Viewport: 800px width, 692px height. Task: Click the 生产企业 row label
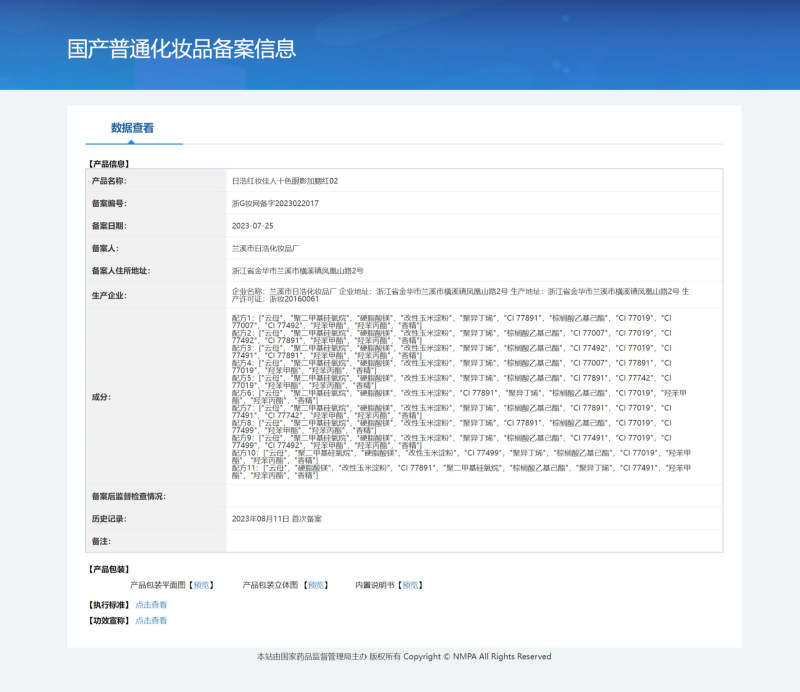[x=109, y=295]
